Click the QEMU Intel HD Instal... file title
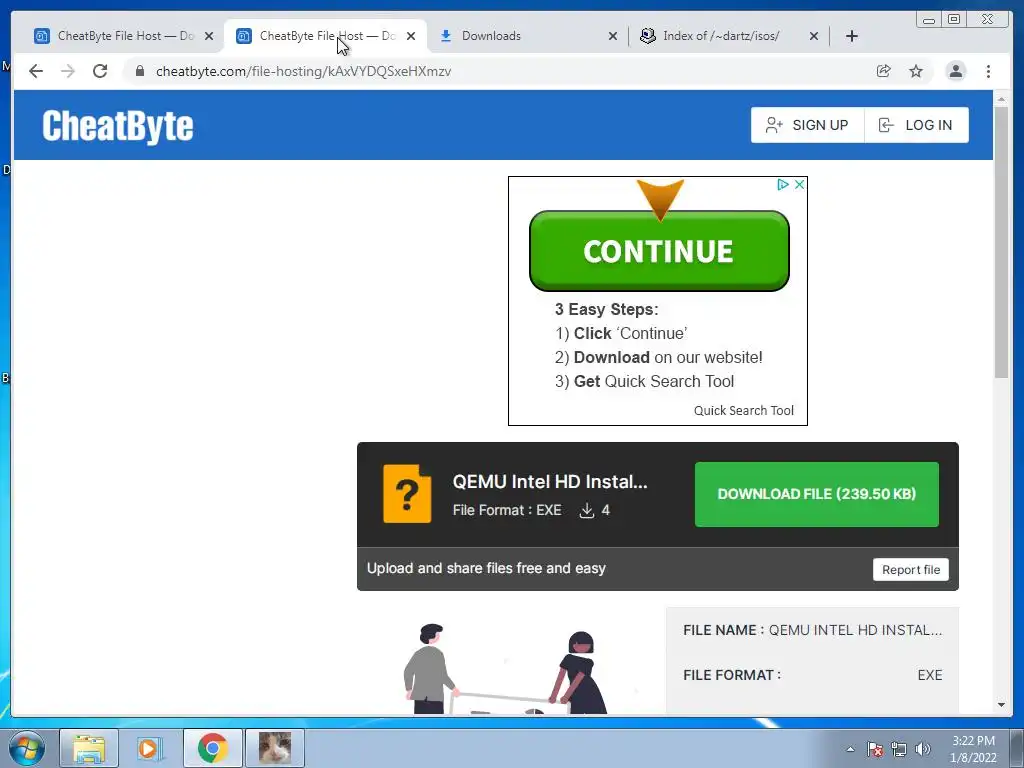The height and width of the screenshot is (768, 1024). (x=550, y=482)
